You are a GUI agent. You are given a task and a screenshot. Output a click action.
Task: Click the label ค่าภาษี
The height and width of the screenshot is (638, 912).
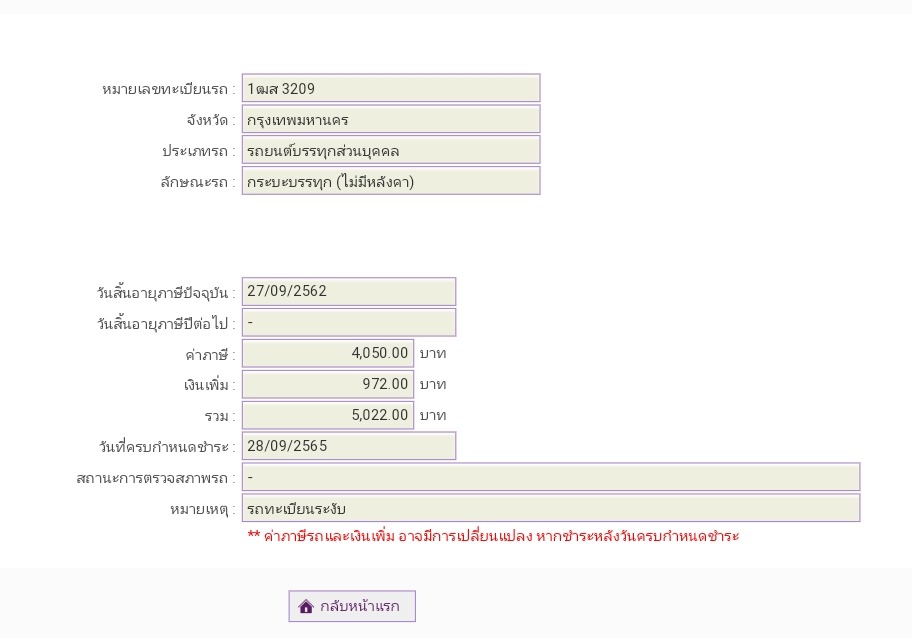pyautogui.click(x=210, y=354)
